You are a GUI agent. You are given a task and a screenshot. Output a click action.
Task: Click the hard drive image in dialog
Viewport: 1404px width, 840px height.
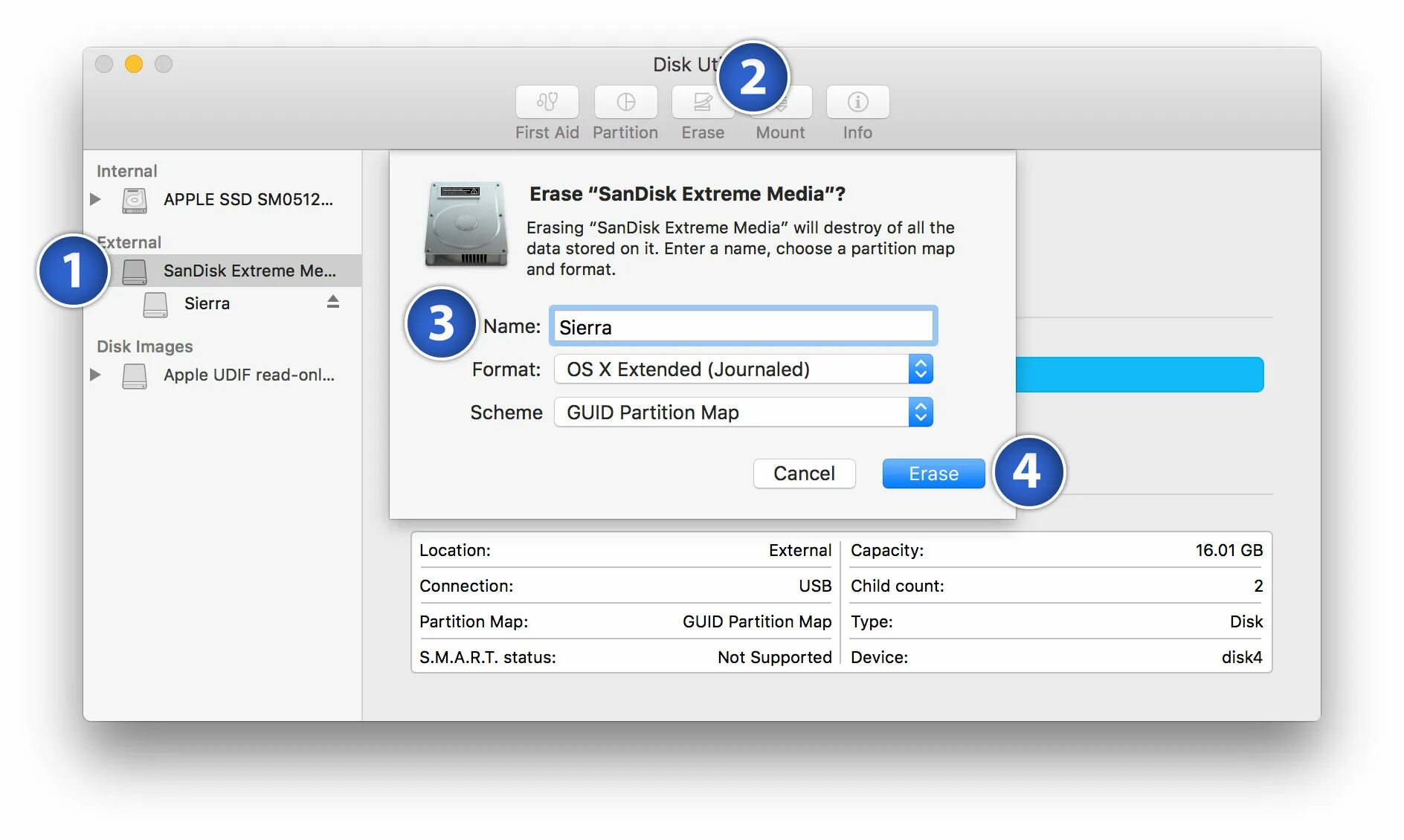pyautogui.click(x=466, y=224)
